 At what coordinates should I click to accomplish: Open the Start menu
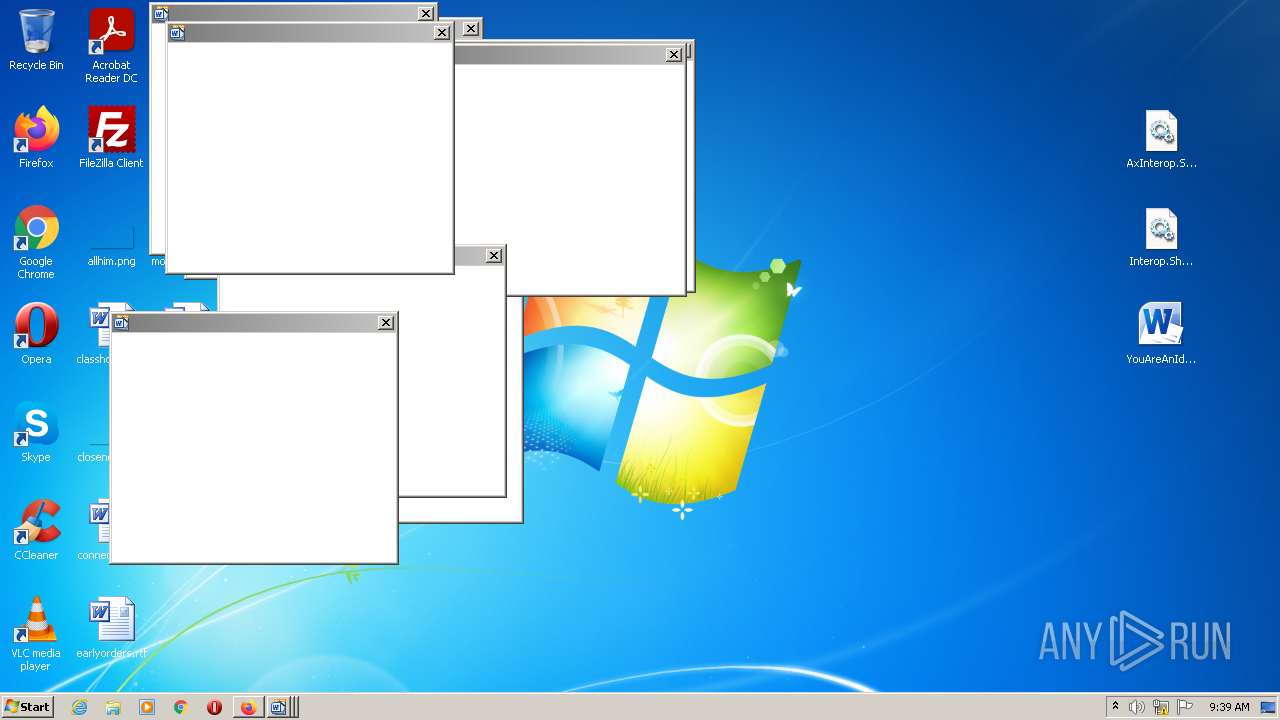tap(27, 707)
